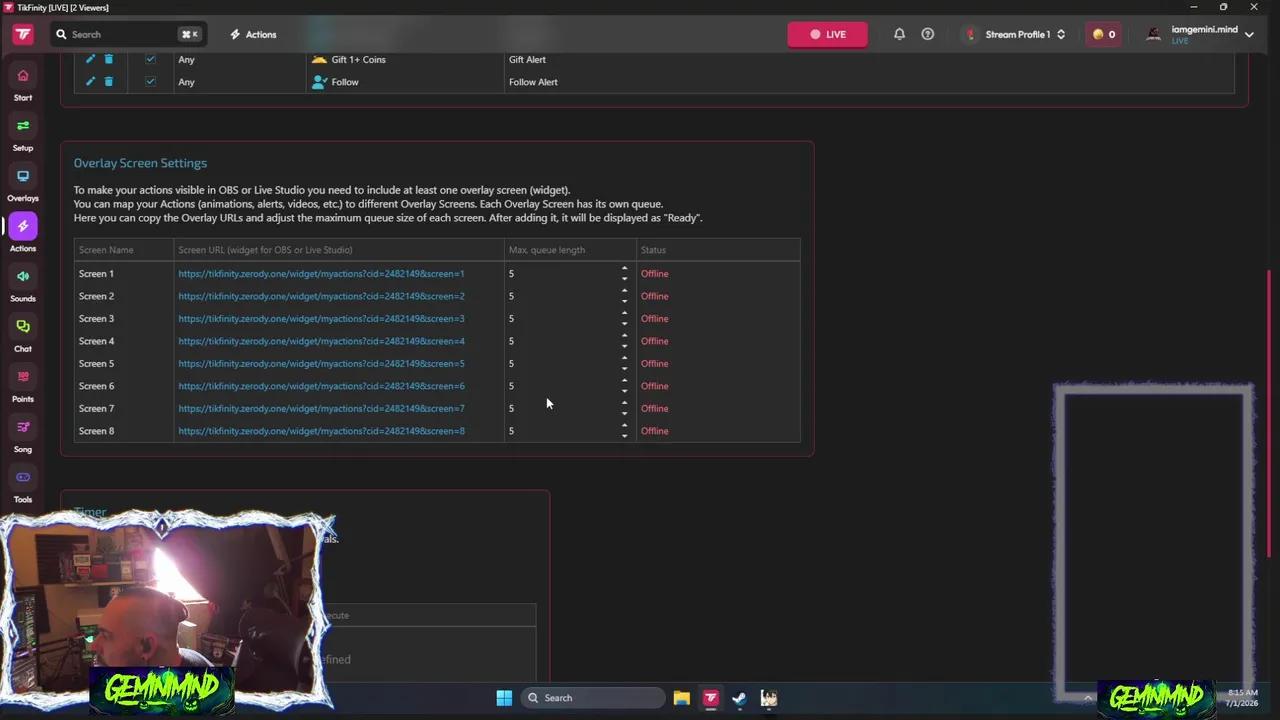This screenshot has width=1280, height=720.
Task: Open the Points section in the sidebar
Action: tap(23, 384)
